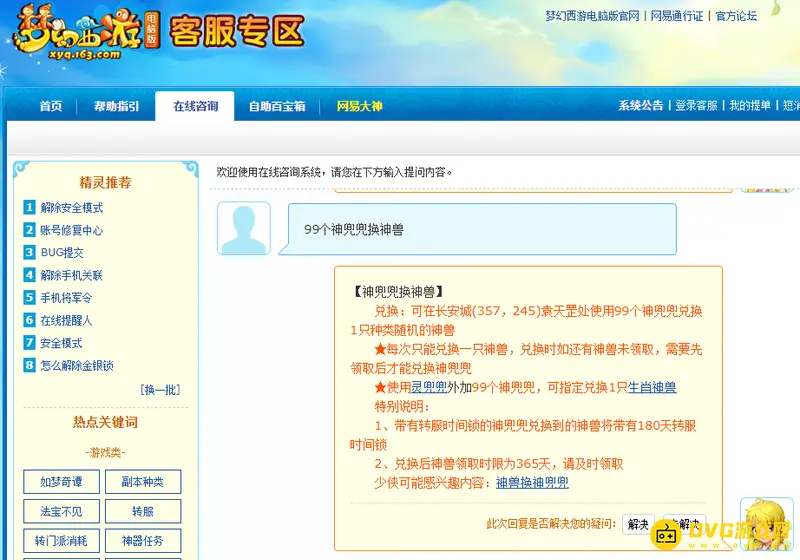This screenshot has width=800, height=560.
Task: Open the 我的提单 link
Action: click(x=750, y=106)
